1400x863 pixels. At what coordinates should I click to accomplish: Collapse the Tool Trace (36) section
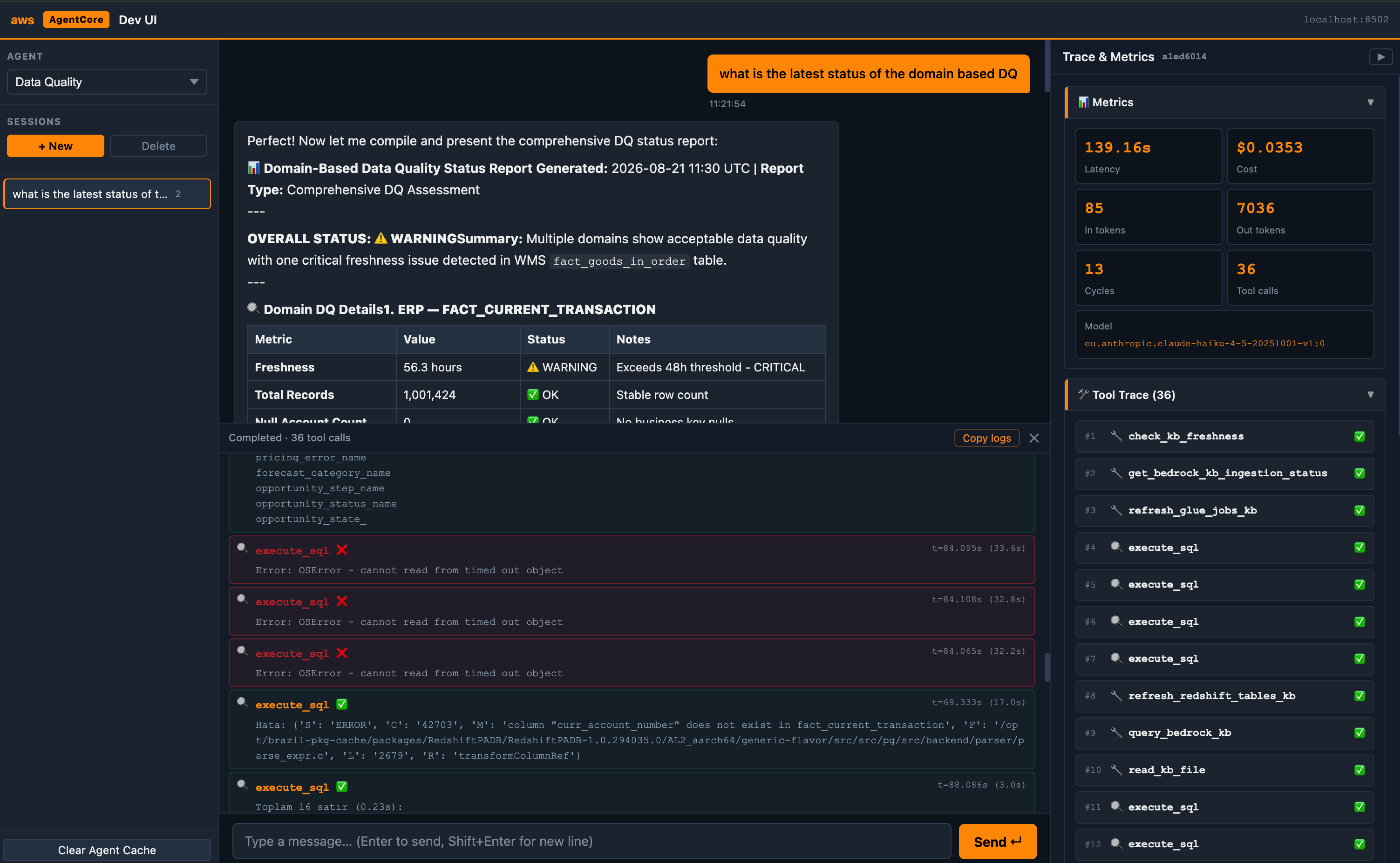[x=1370, y=394]
